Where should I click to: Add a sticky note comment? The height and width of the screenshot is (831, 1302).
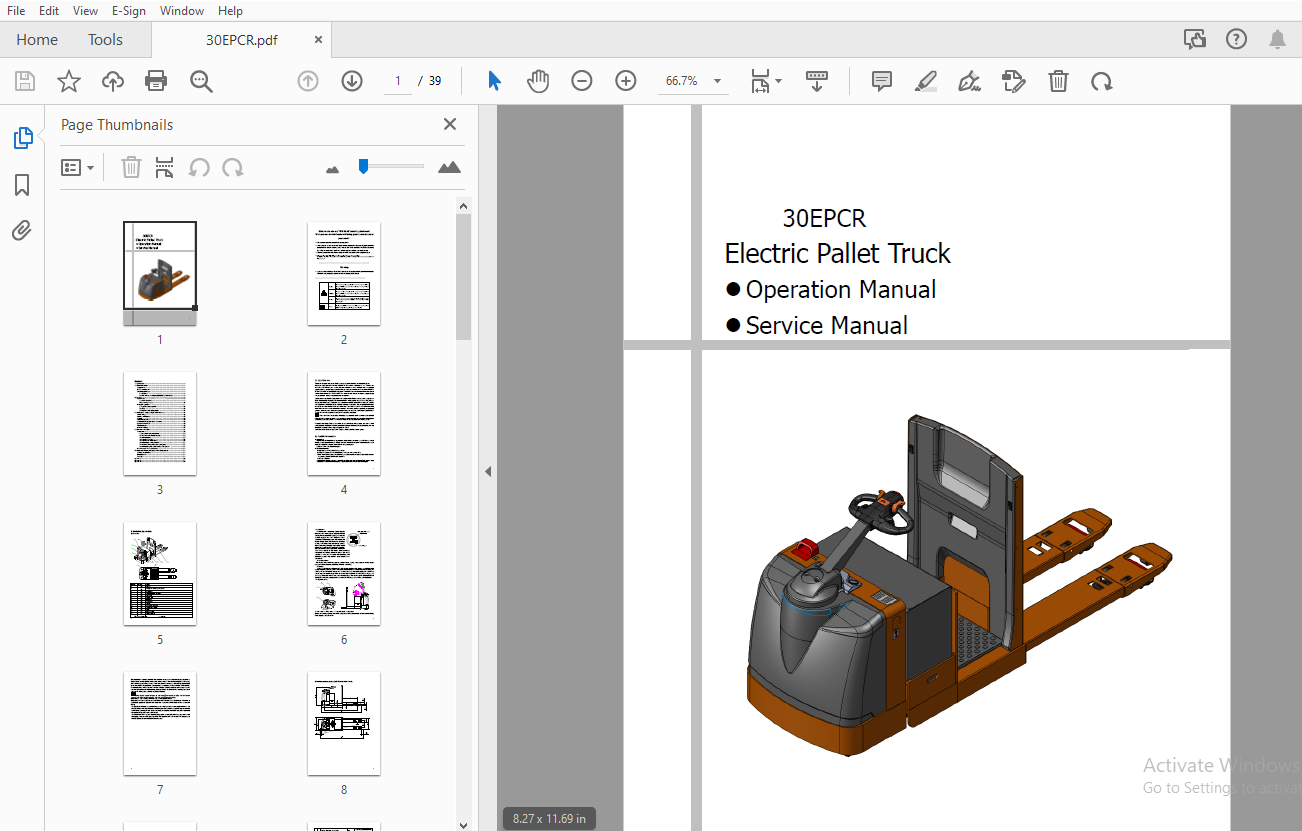(x=882, y=81)
